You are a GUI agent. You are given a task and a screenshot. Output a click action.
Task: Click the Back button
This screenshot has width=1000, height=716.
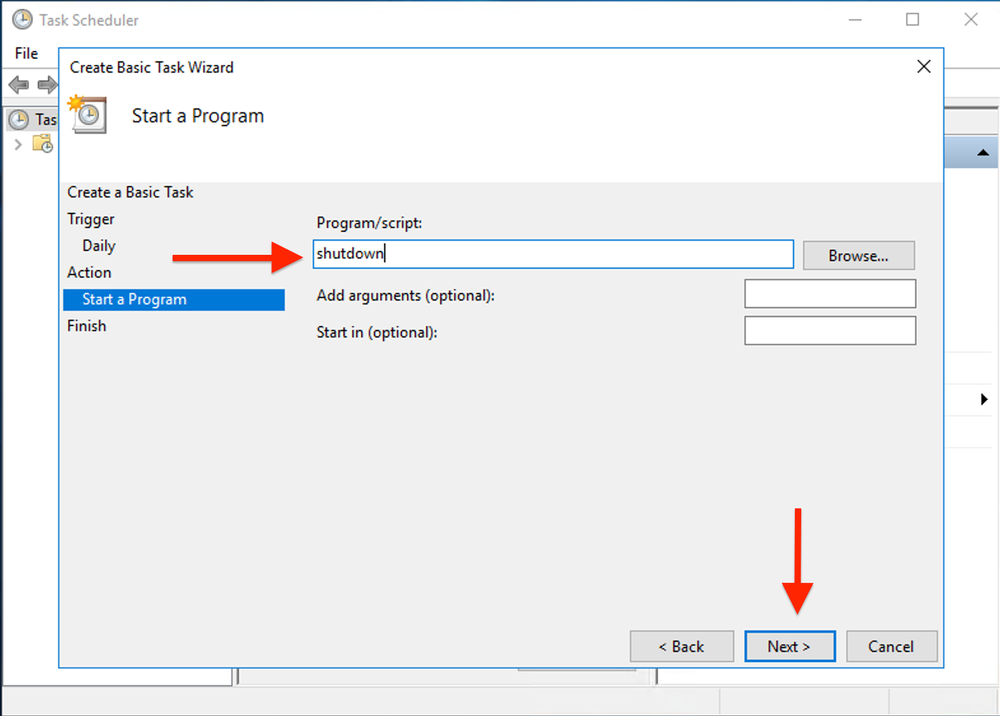click(682, 646)
